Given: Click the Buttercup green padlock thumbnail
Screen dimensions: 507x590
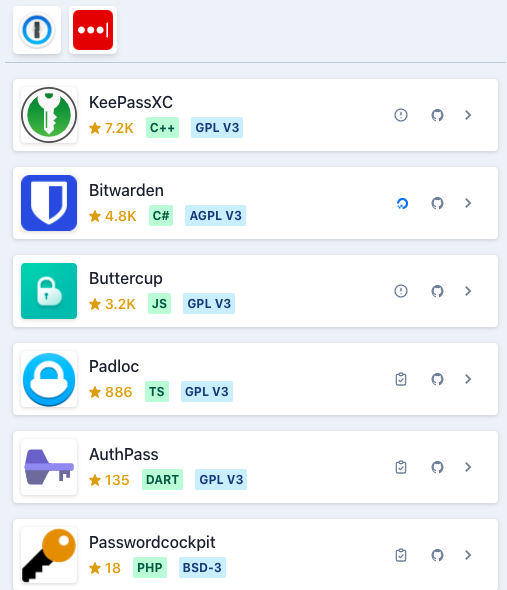Looking at the screenshot, I should tap(49, 291).
